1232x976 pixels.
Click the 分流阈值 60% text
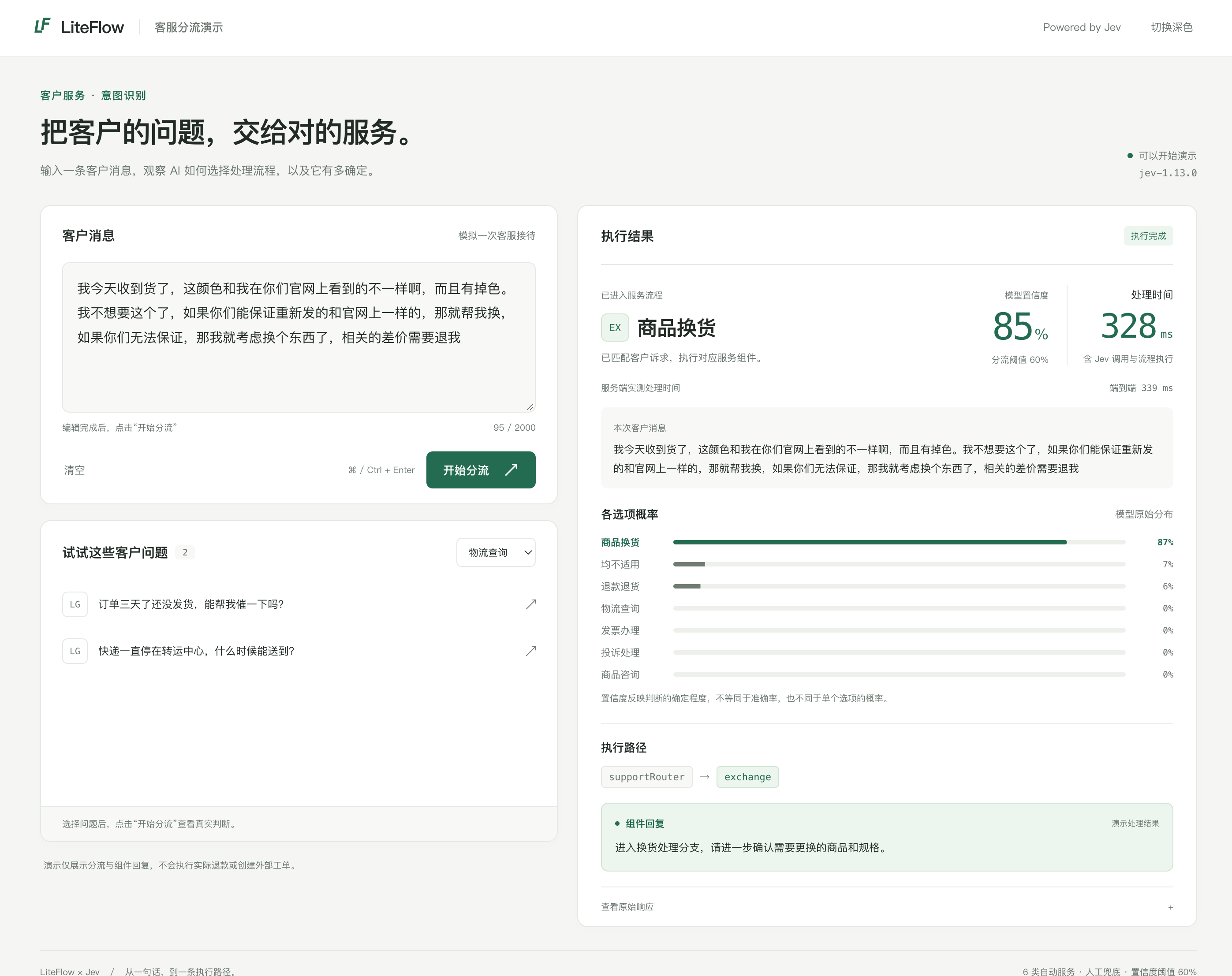pos(1019,359)
